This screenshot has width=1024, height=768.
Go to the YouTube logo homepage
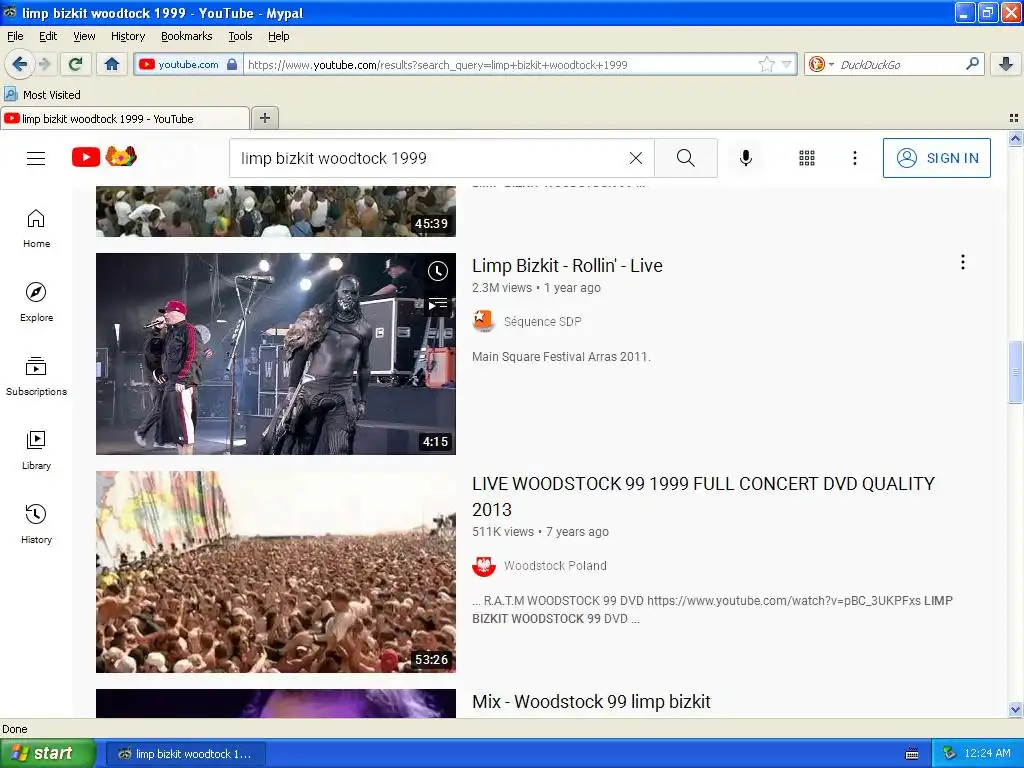104,157
